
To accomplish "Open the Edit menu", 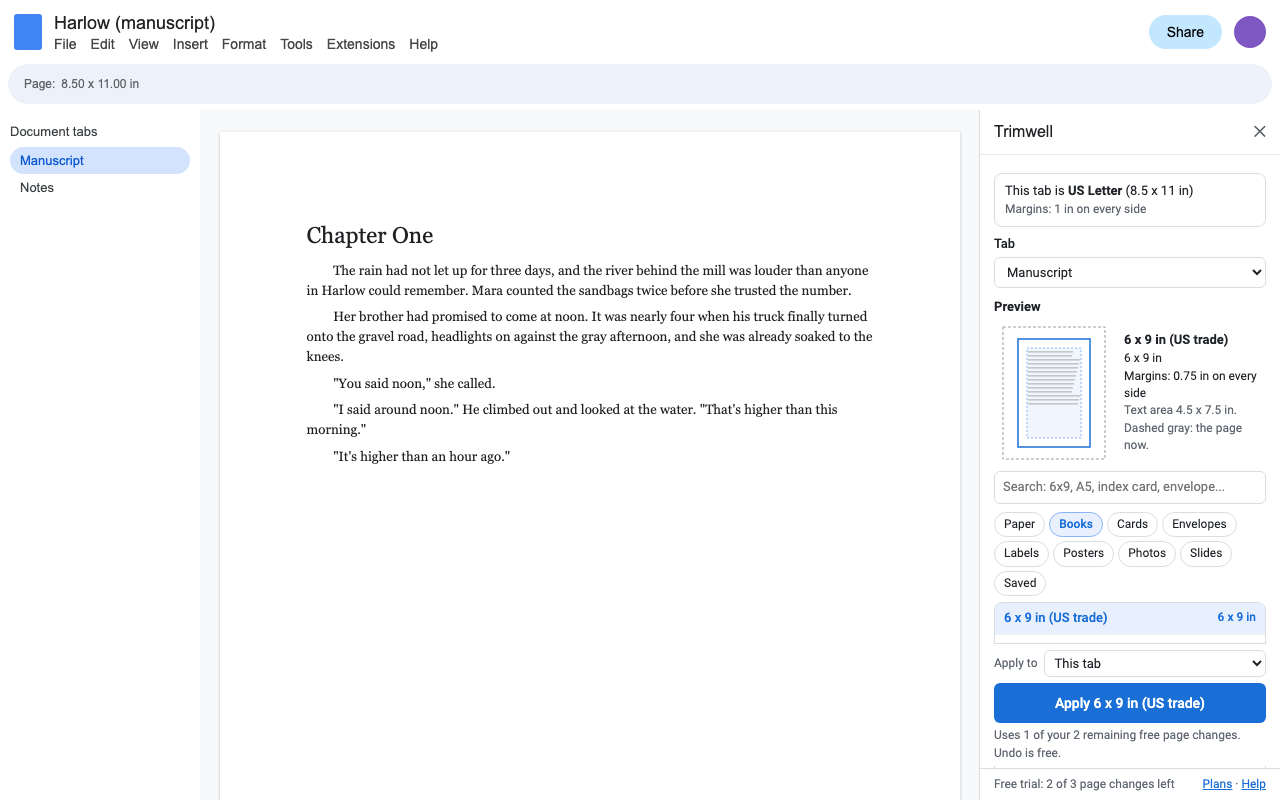I will tap(102, 44).
